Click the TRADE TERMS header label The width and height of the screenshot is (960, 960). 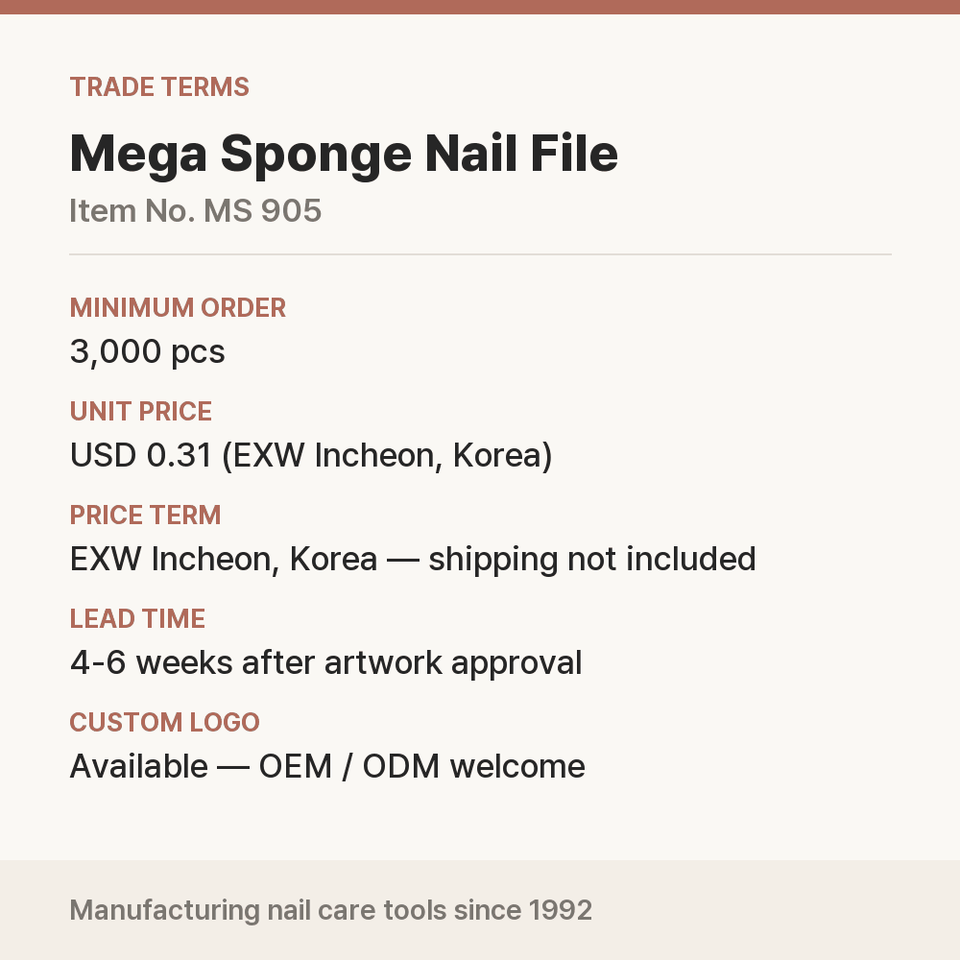(159, 87)
